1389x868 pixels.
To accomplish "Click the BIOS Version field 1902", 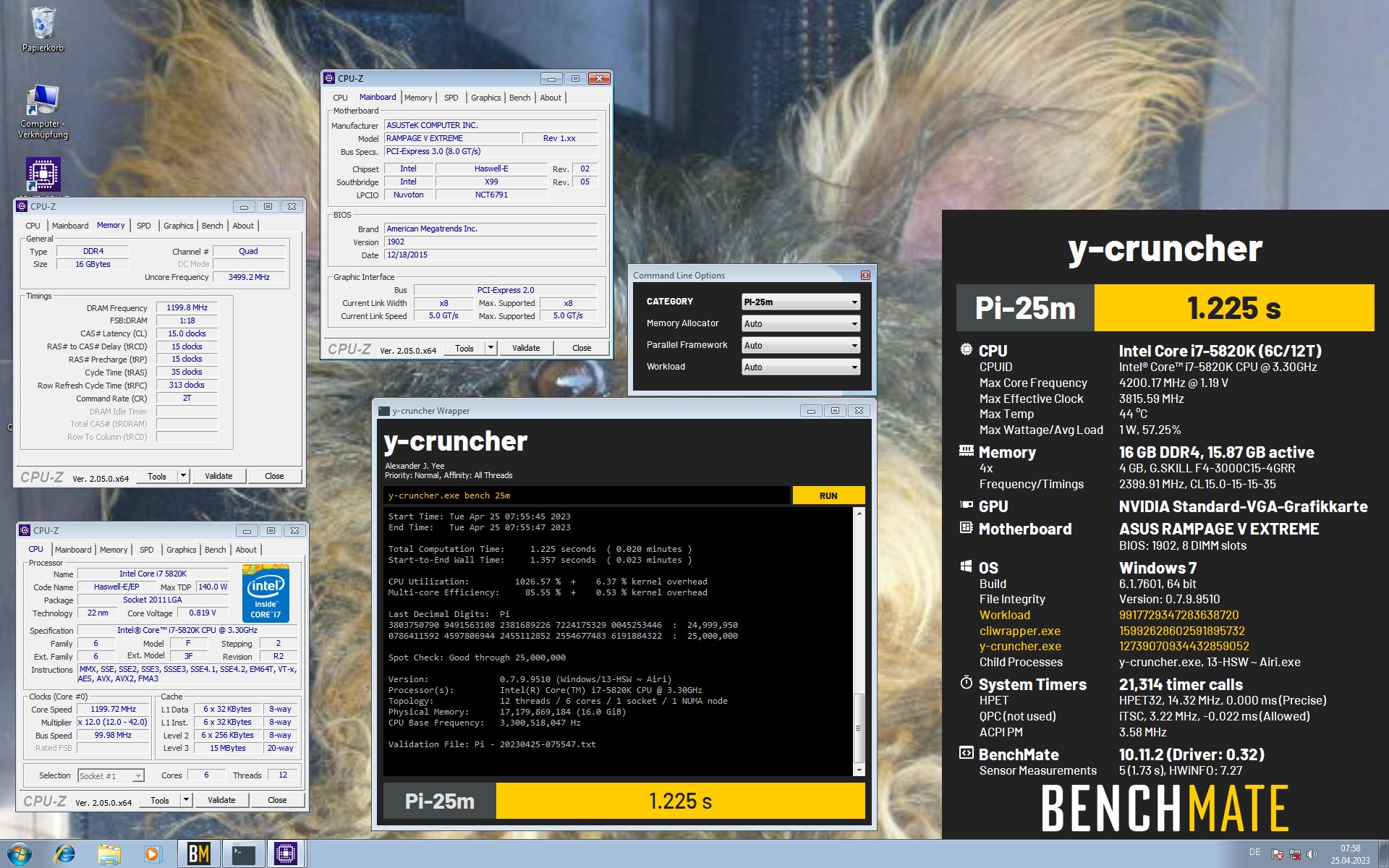I will point(491,242).
